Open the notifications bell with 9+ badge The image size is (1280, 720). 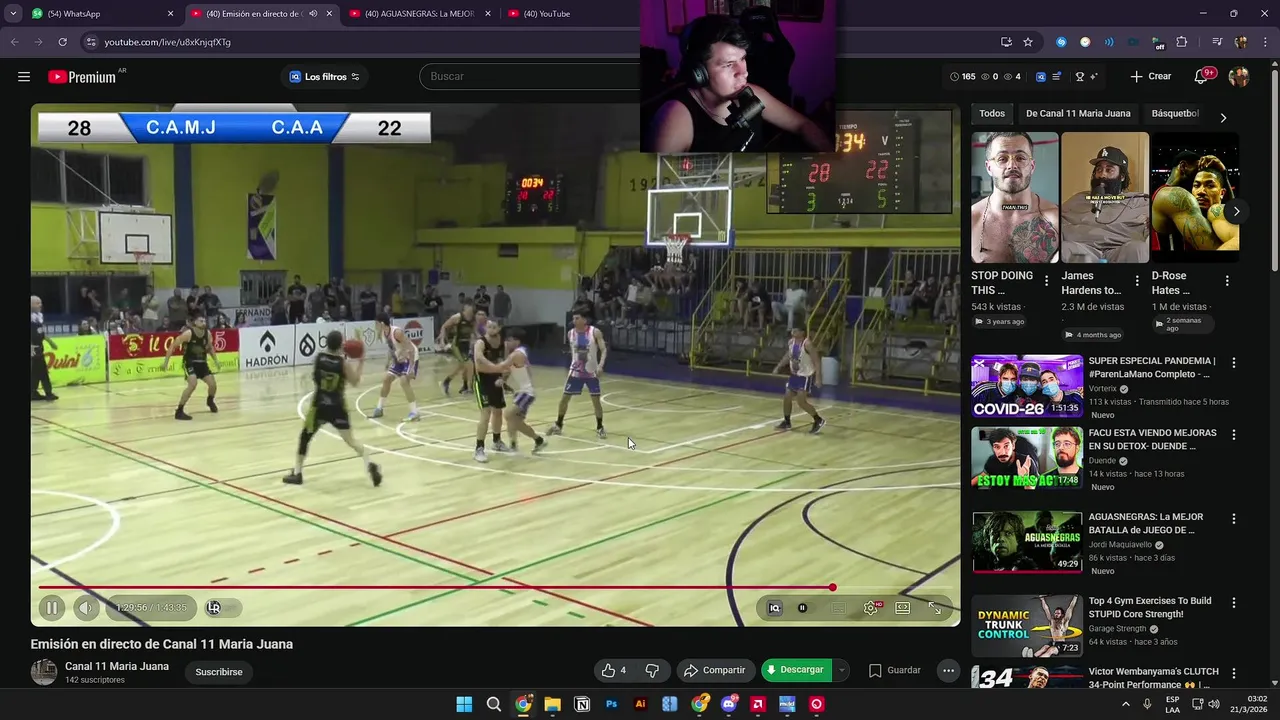pyautogui.click(x=1202, y=77)
